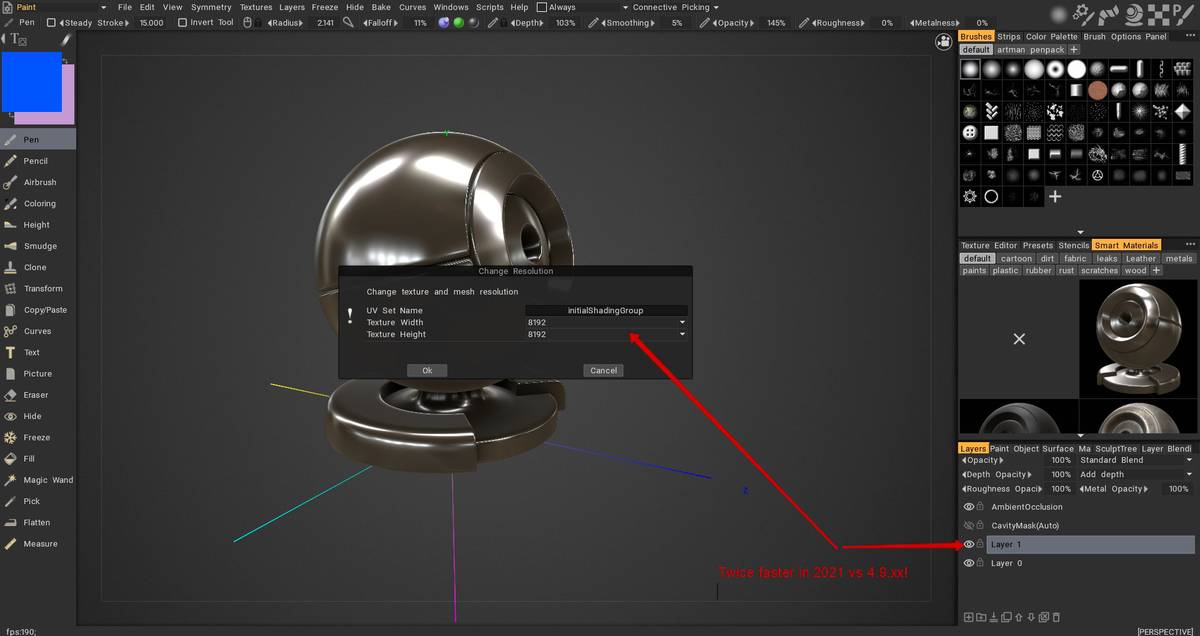1200x636 pixels.
Task: Switch to the Stencils tab
Action: click(1073, 245)
